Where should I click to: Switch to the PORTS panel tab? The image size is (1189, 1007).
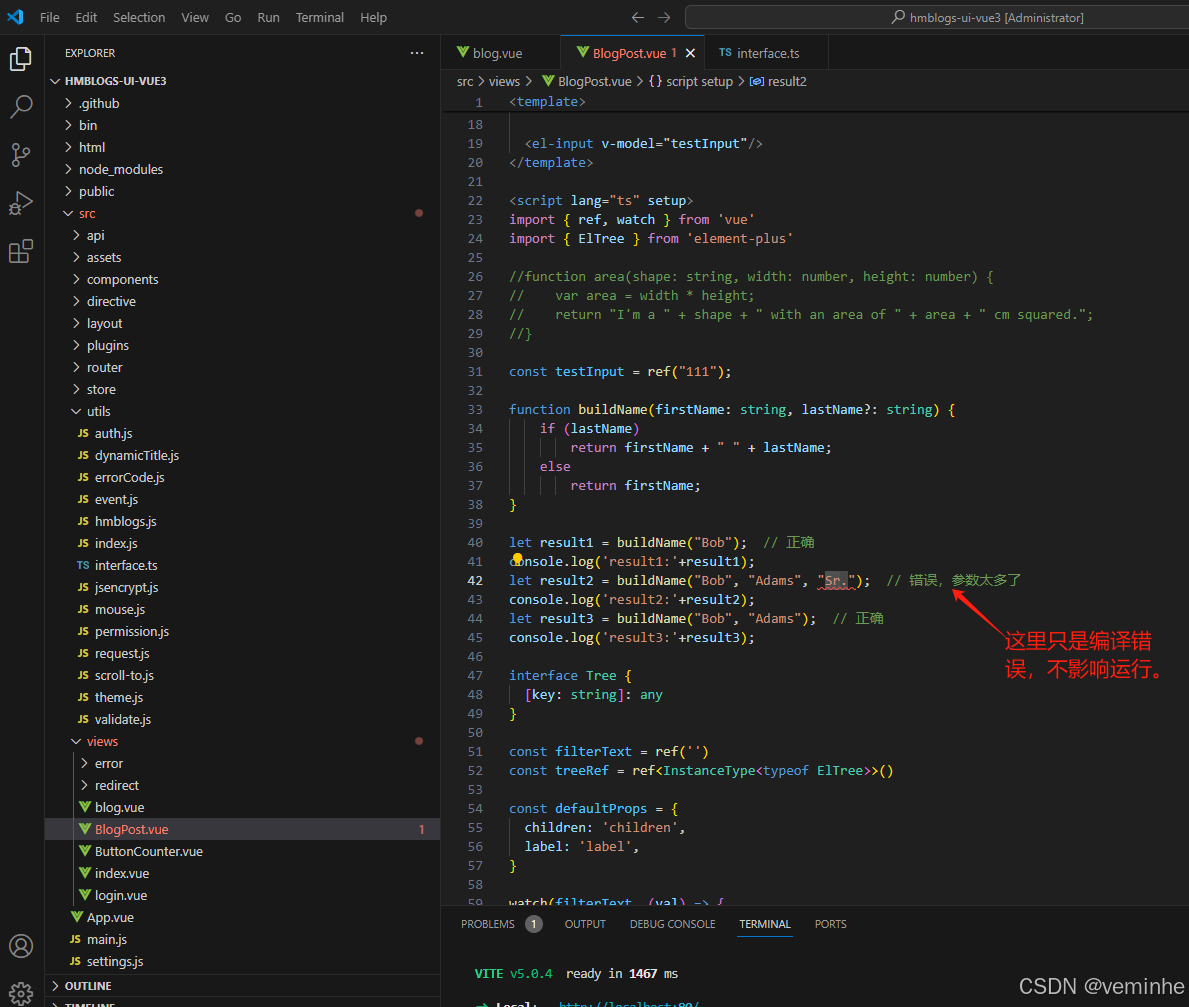coord(830,924)
